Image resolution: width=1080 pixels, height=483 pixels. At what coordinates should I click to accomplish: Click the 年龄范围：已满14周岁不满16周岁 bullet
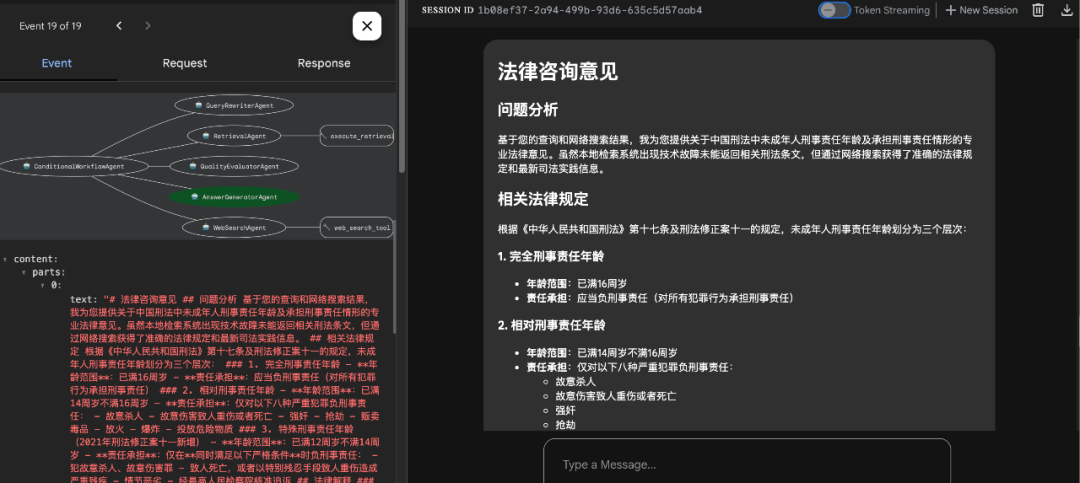pos(602,351)
